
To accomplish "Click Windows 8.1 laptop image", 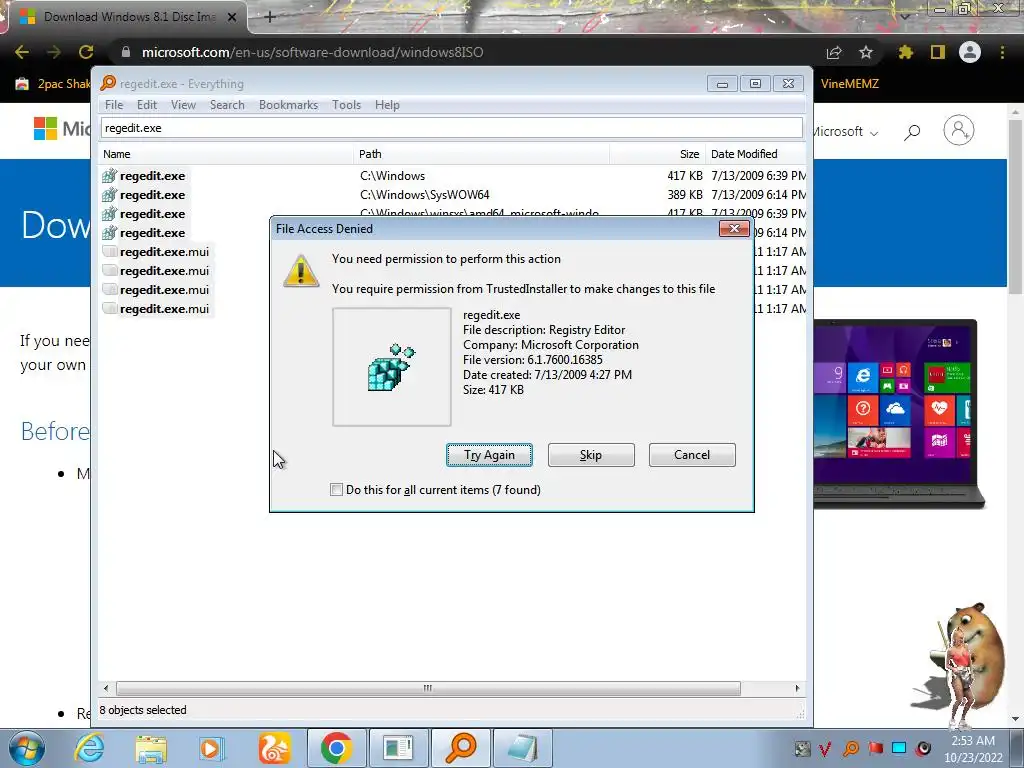I will point(899,413).
